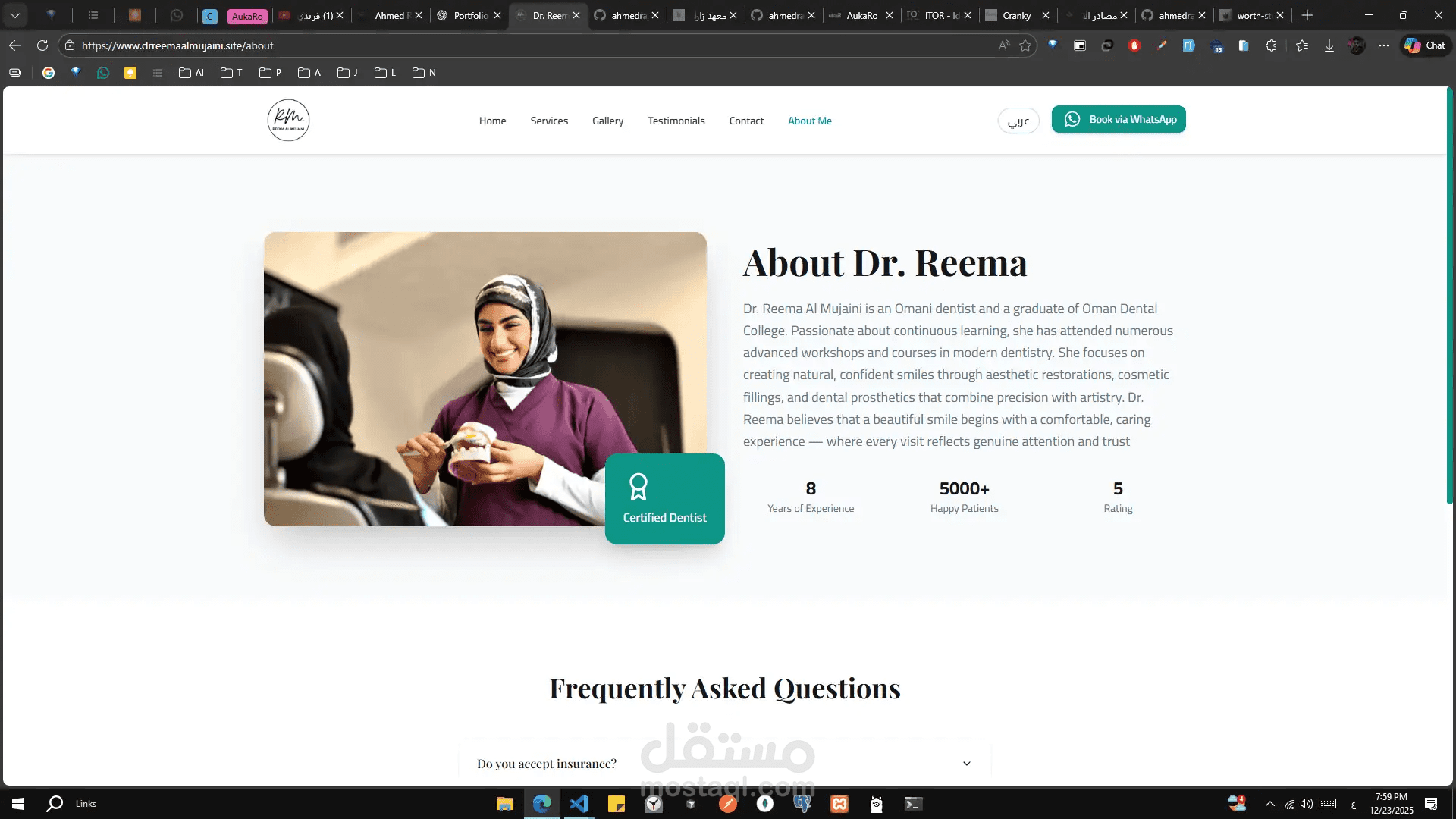Open the browser extensions puzzle icon
1456x819 pixels.
1271,45
